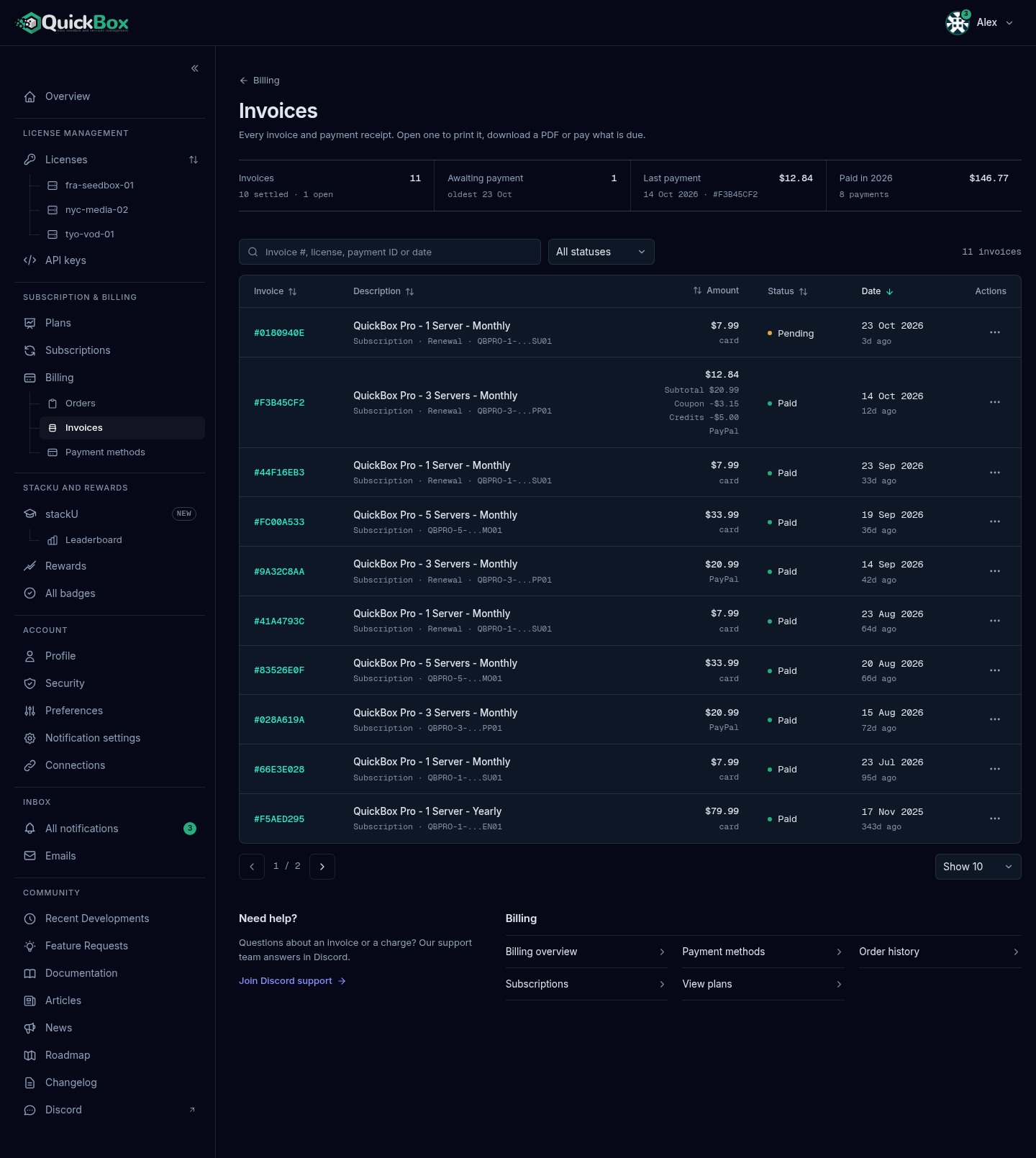The height and width of the screenshot is (1158, 1036).
Task: Click the back arrow beside Billing
Action: pos(243,81)
